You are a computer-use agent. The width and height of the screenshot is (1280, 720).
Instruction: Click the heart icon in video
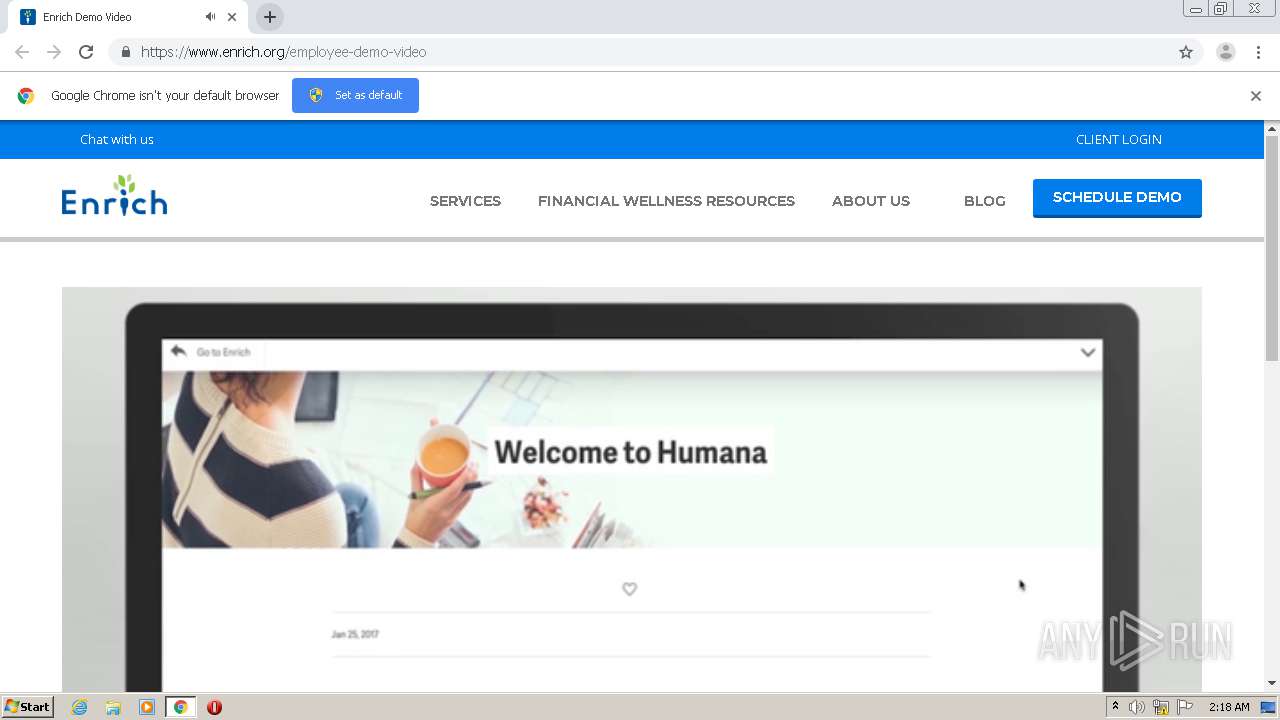[629, 589]
